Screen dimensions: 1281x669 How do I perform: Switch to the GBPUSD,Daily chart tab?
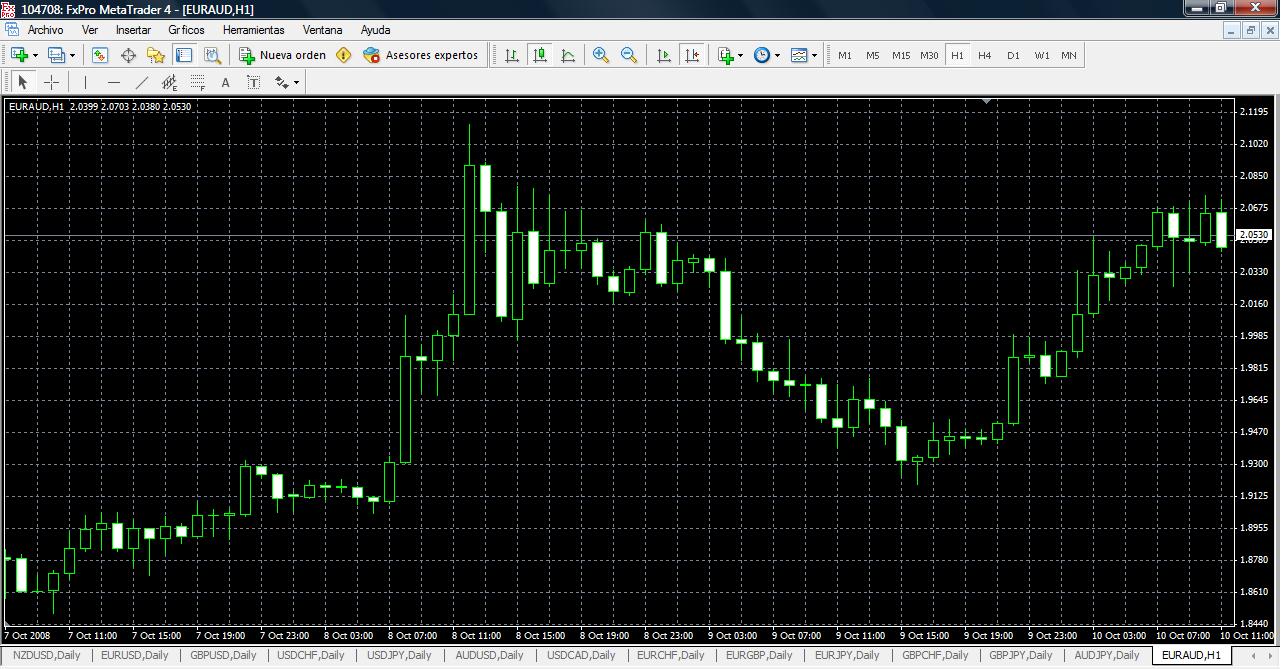[x=223, y=655]
